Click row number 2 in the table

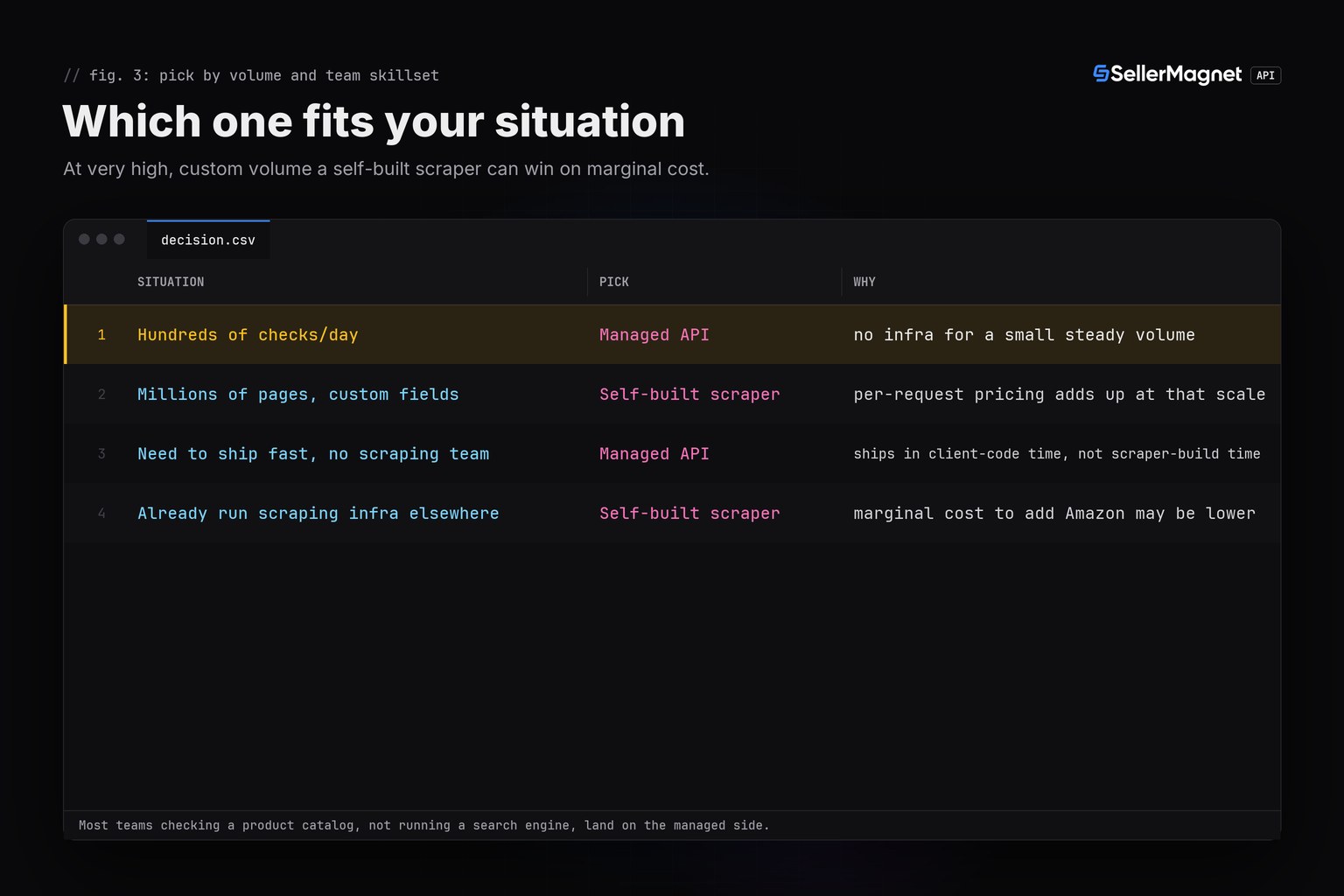pos(101,395)
